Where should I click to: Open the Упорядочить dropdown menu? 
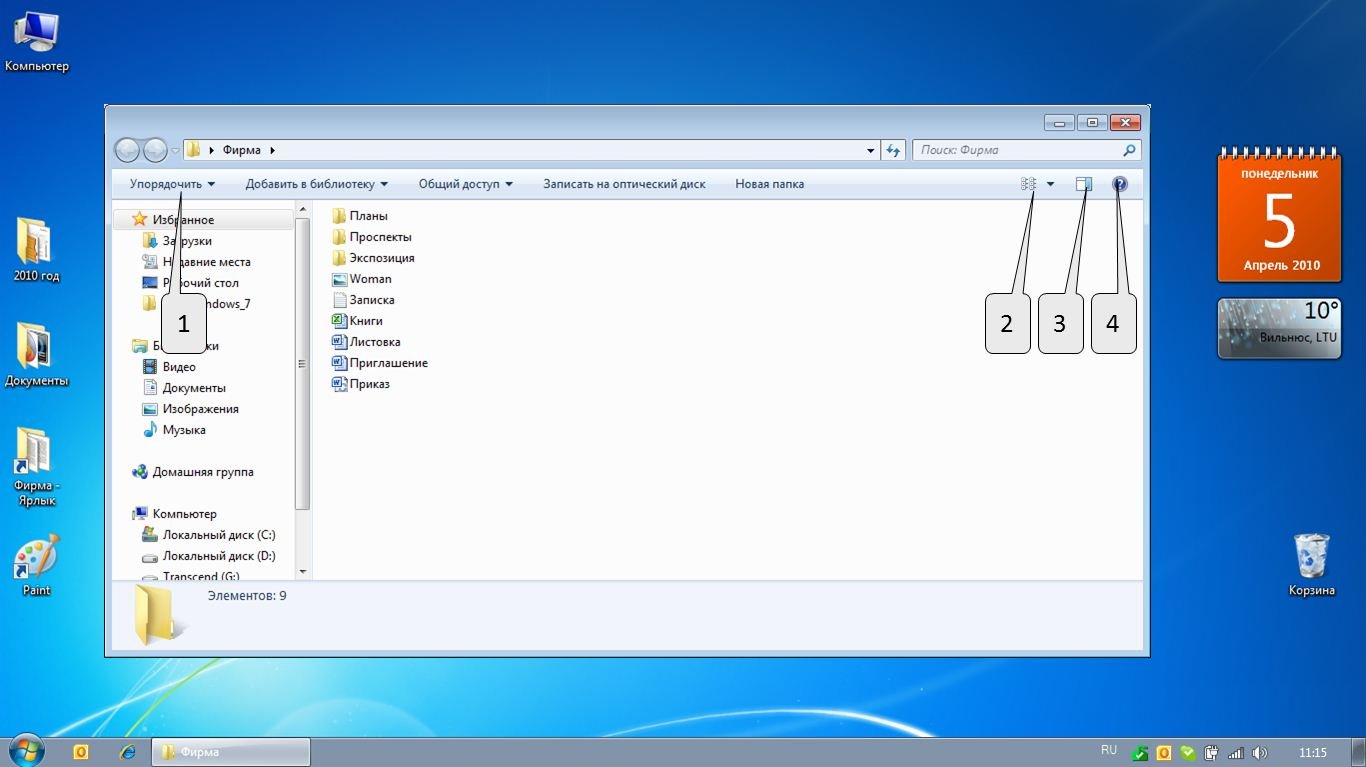(x=172, y=184)
